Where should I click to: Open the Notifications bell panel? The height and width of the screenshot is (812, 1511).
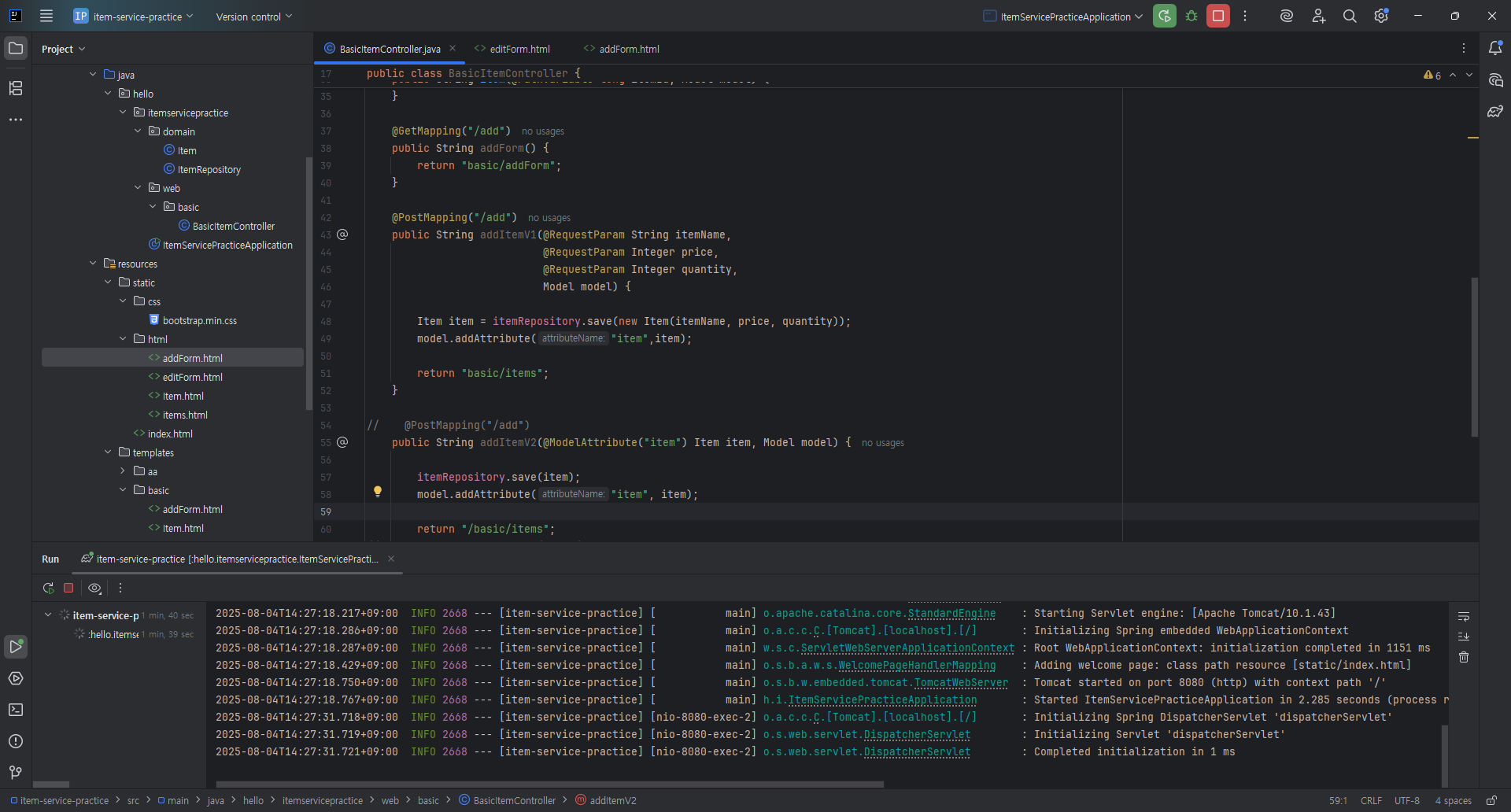click(x=1495, y=48)
